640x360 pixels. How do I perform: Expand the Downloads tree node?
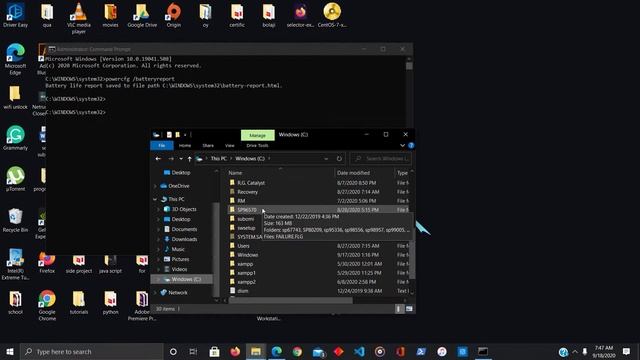[158, 239]
